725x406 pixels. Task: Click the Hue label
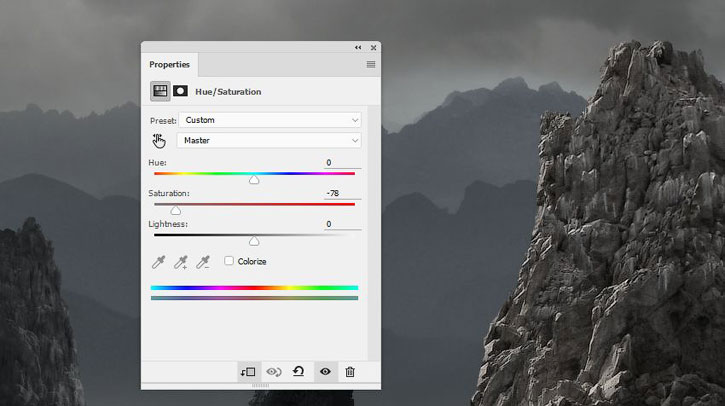pos(157,163)
